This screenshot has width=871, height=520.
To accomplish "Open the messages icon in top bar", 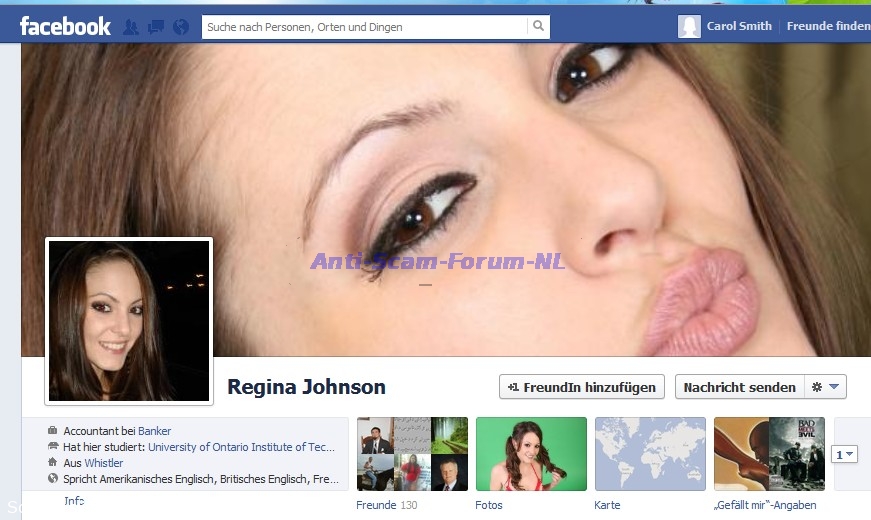I will point(156,27).
